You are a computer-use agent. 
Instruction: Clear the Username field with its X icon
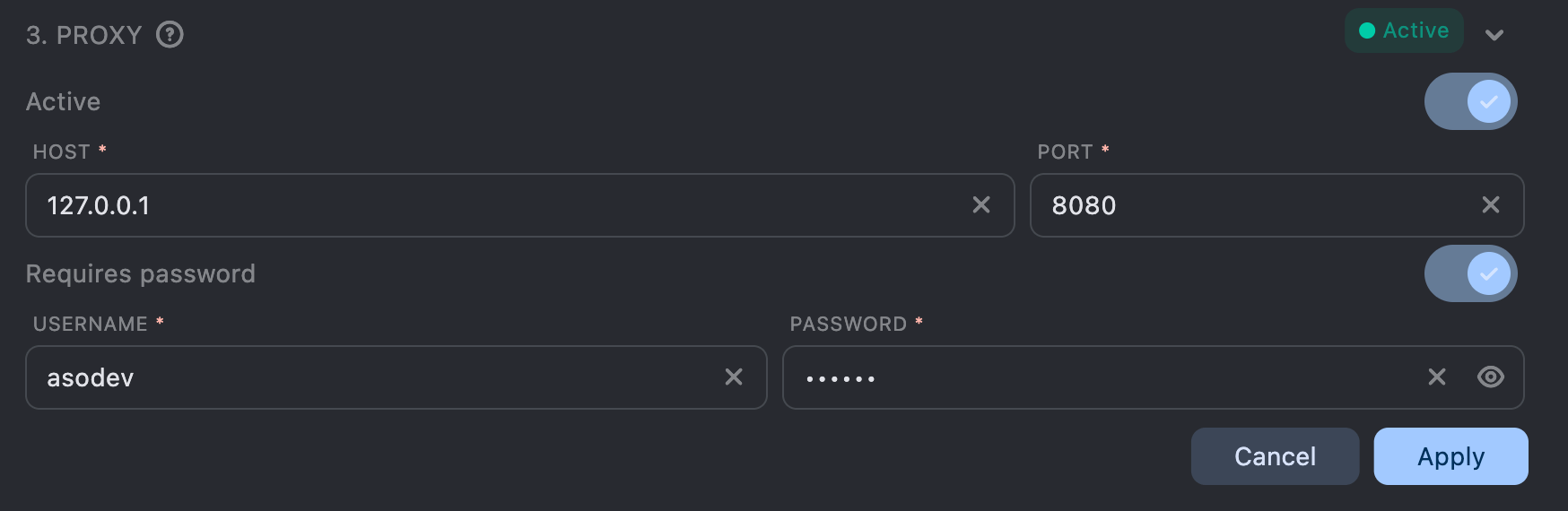(734, 377)
